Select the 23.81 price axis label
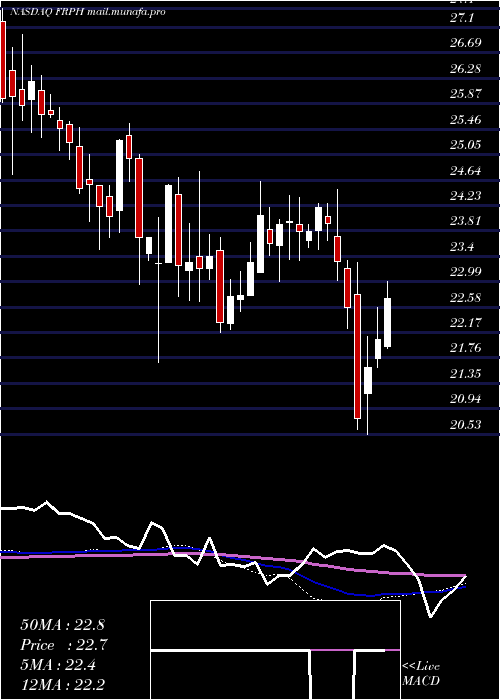 466,221
